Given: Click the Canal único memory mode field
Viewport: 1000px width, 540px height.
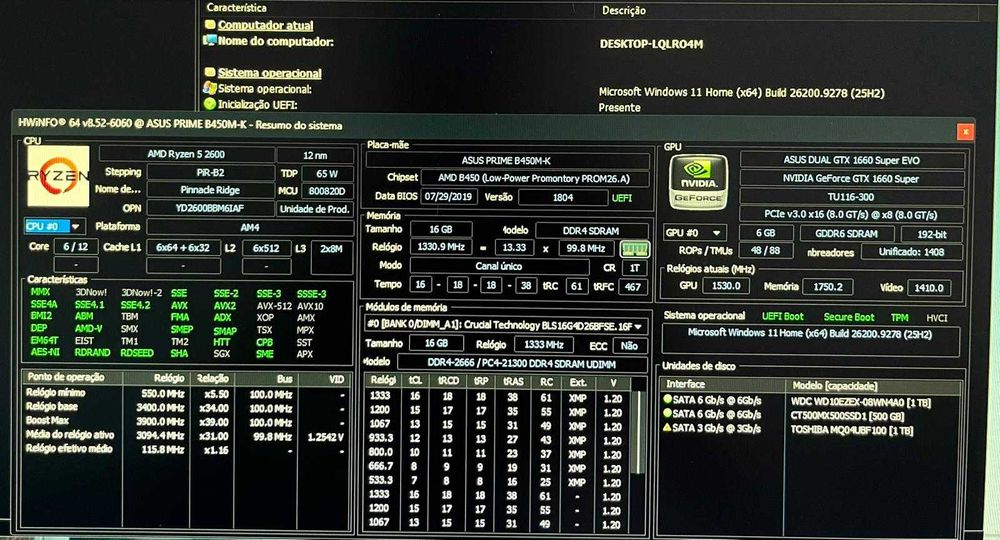Looking at the screenshot, I should [x=499, y=266].
